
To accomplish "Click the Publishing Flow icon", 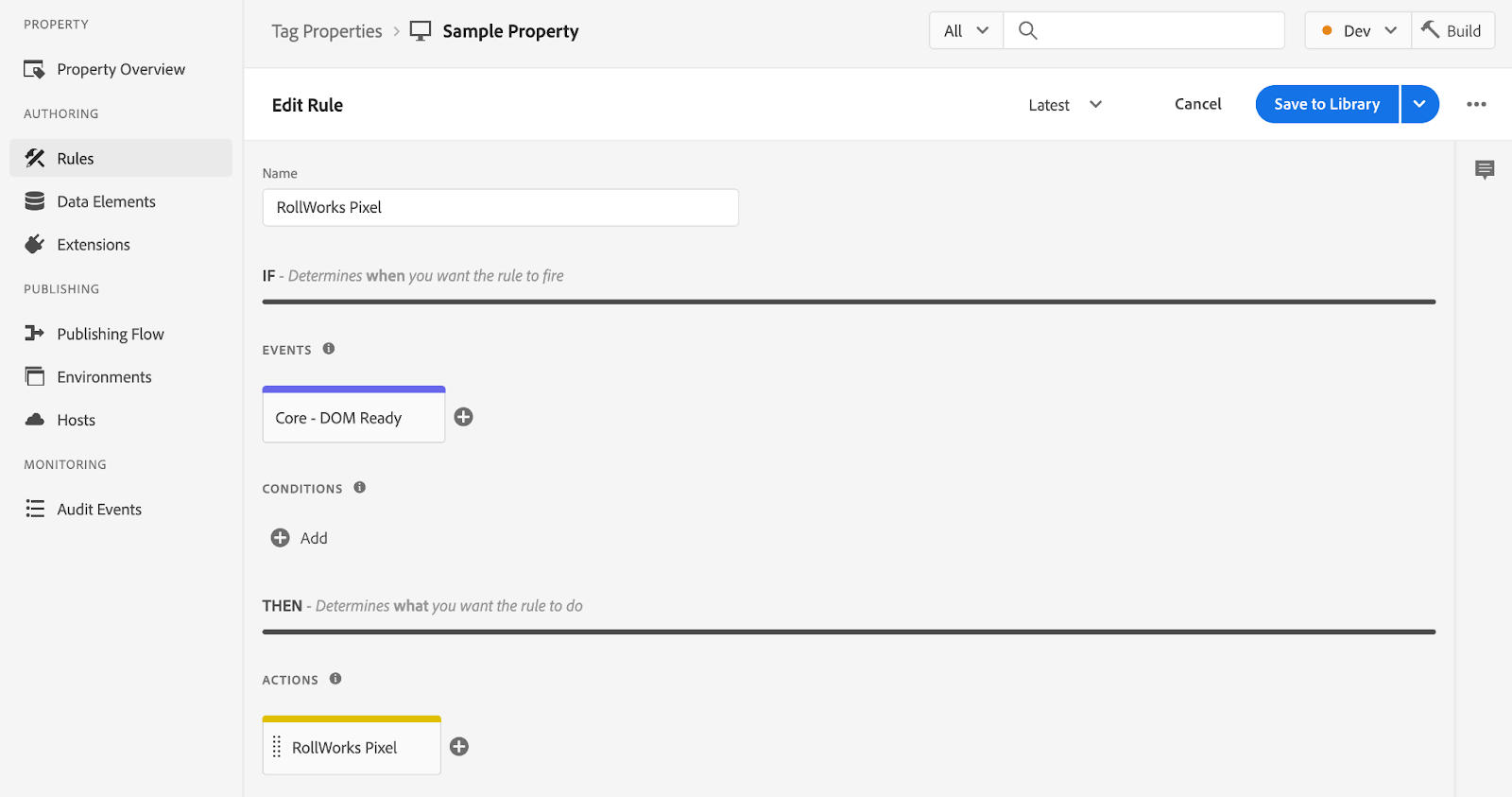I will (35, 333).
